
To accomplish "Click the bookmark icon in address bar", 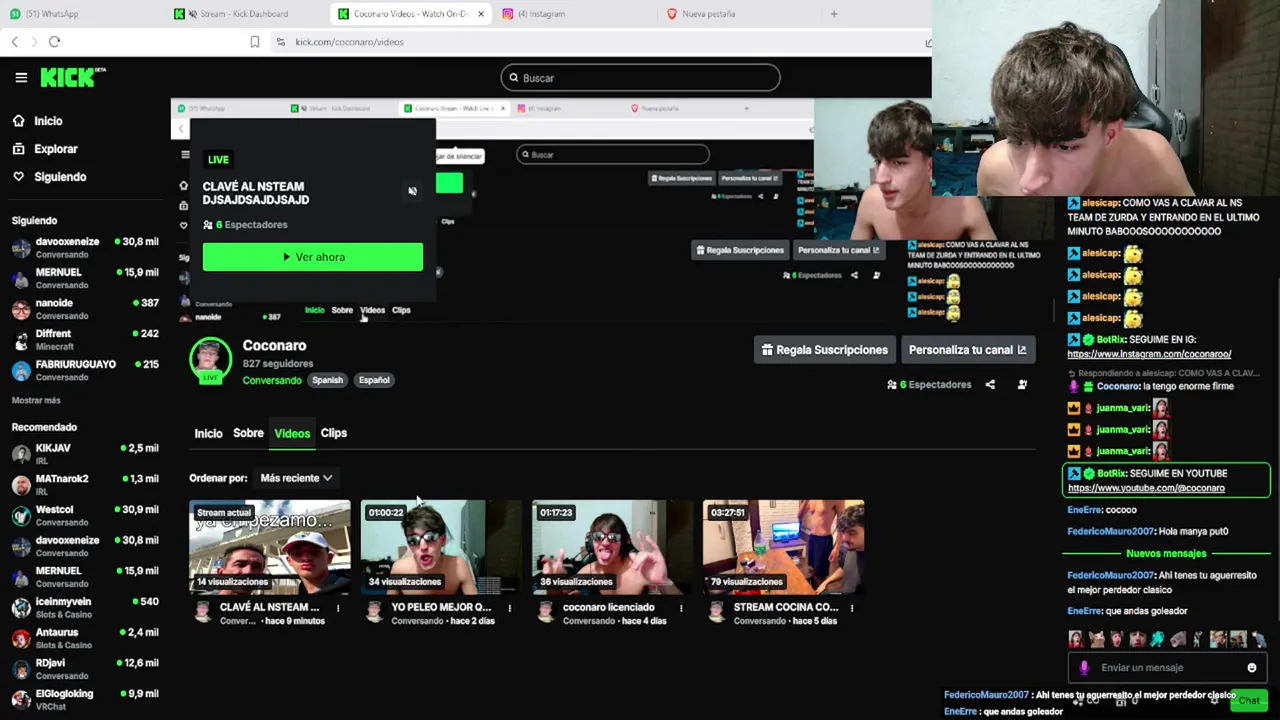I will [254, 42].
